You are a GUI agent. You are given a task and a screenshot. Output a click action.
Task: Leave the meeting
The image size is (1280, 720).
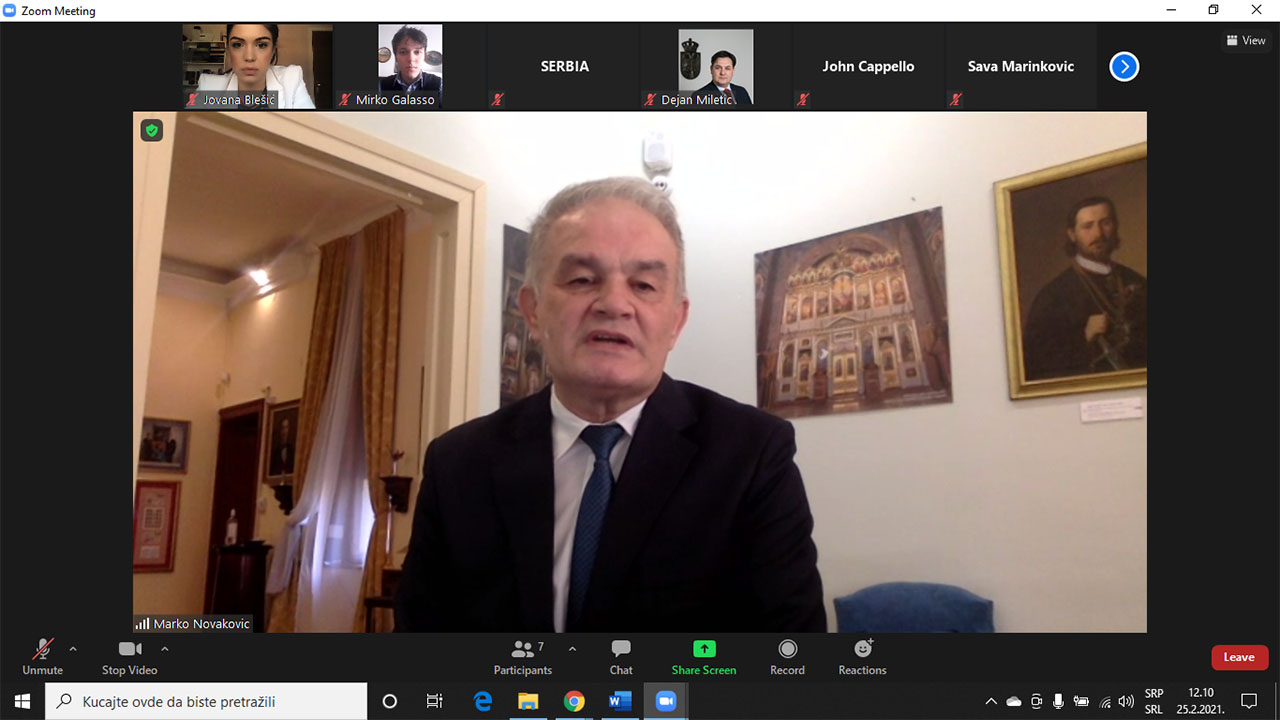tap(1239, 657)
